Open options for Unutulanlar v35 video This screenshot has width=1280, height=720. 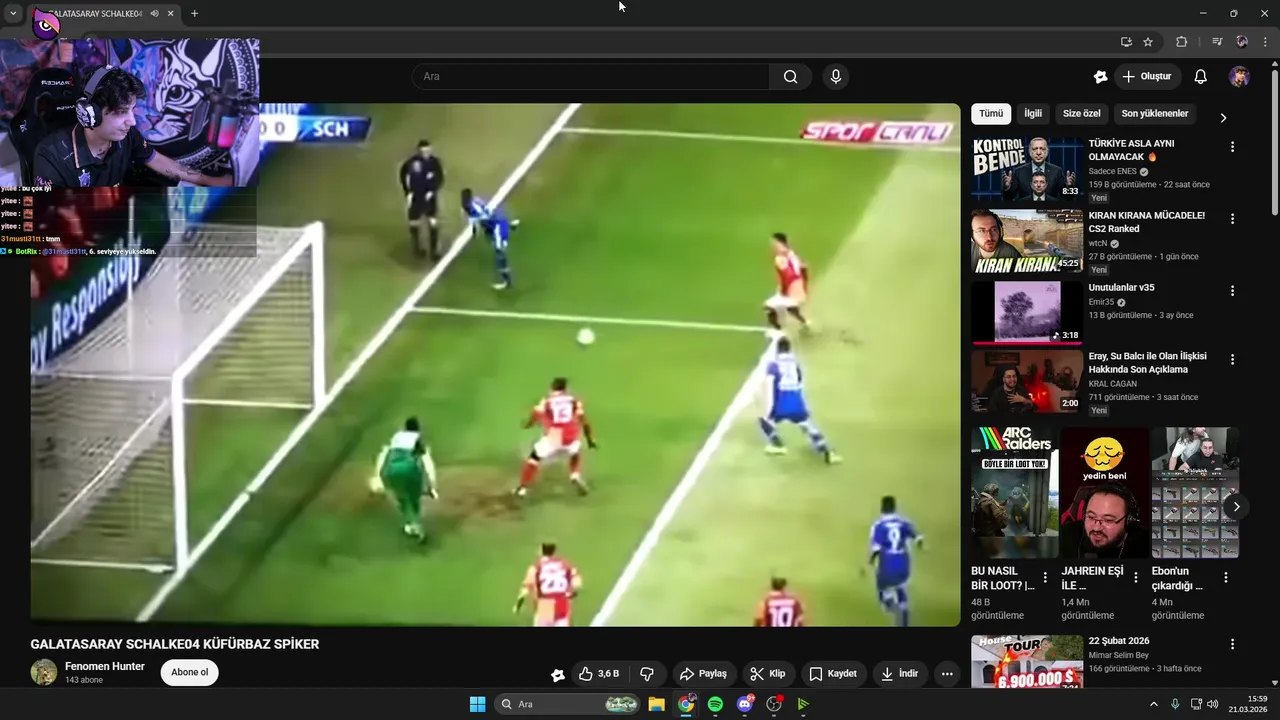(x=1232, y=291)
